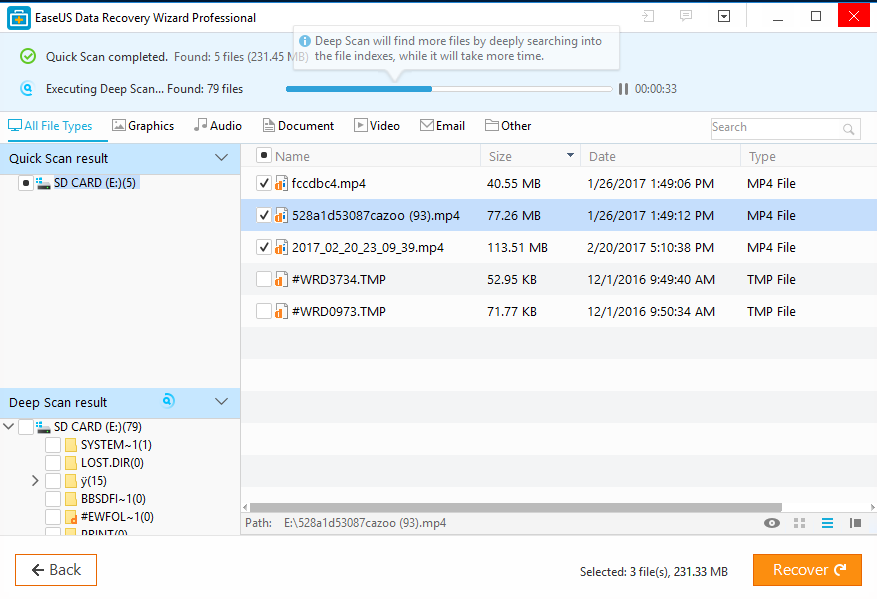Click the search magnifier icon
877x599 pixels.
pyautogui.click(x=848, y=129)
